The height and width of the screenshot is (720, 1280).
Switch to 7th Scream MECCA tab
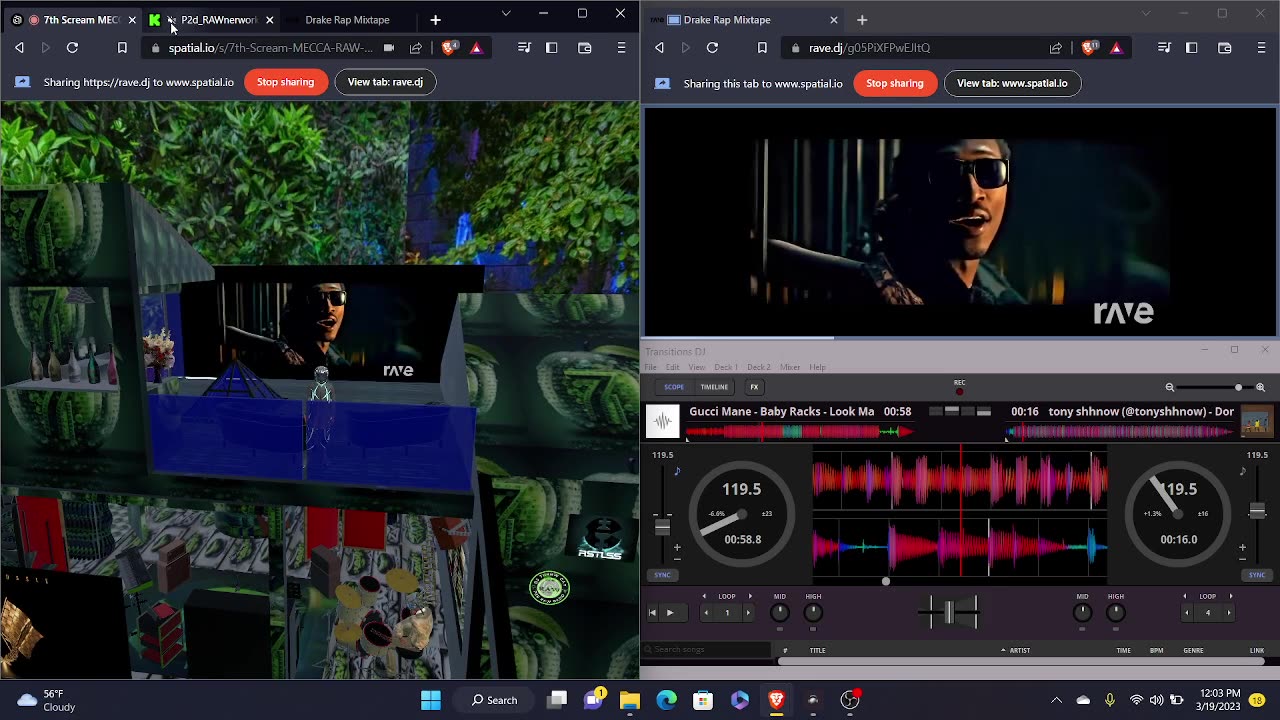point(75,19)
